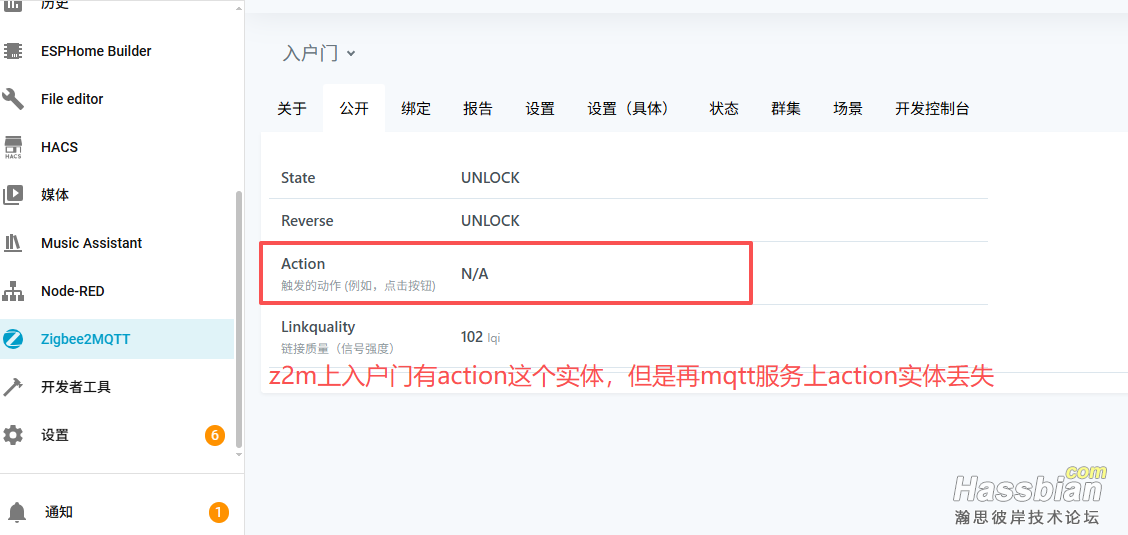Click the 媒体 media play icon
This screenshot has height=535, width=1128.
point(13,195)
